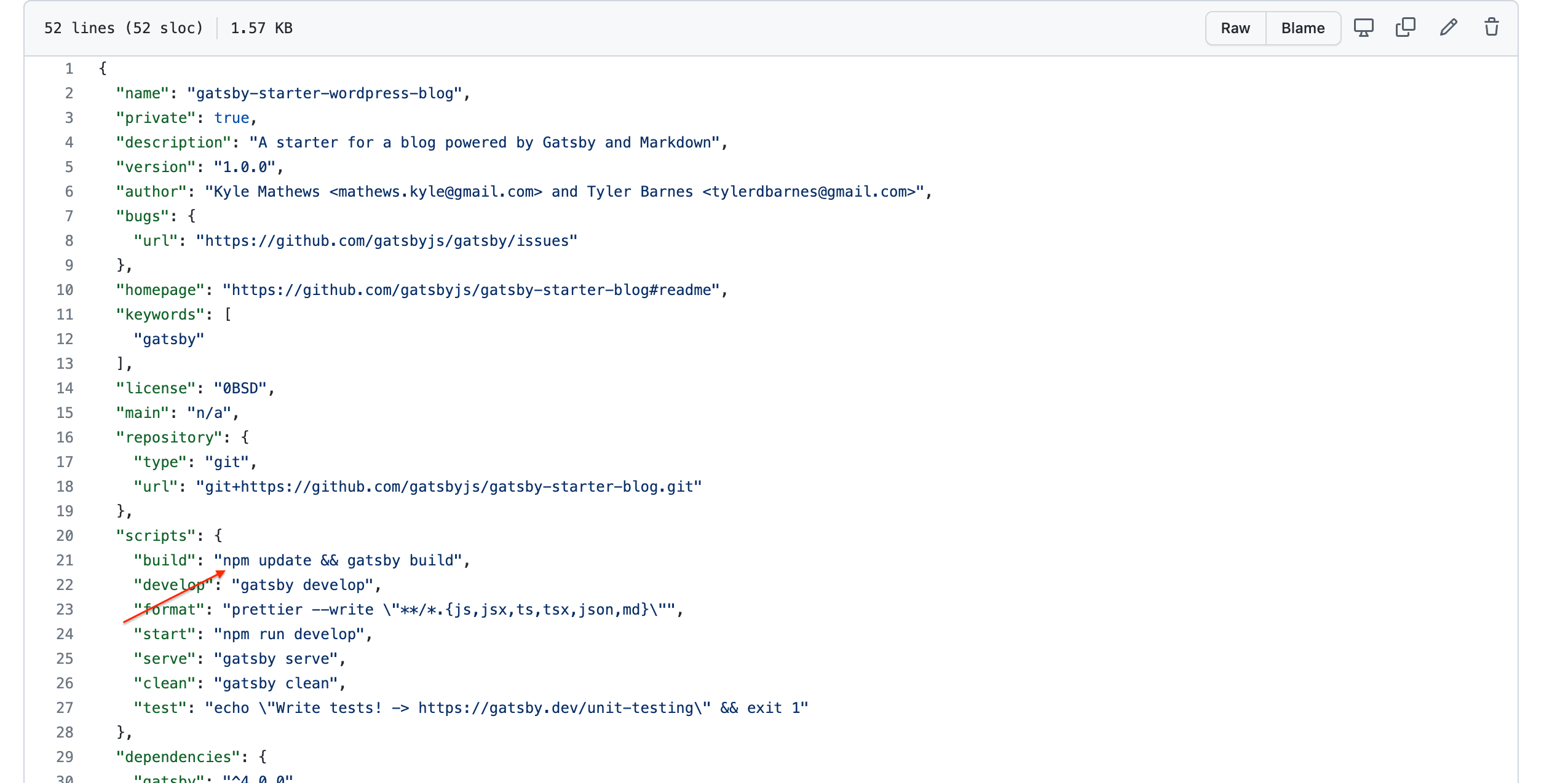Viewport: 1568px width, 783px height.
Task: Delete this file with trash icon
Action: coord(1492,28)
